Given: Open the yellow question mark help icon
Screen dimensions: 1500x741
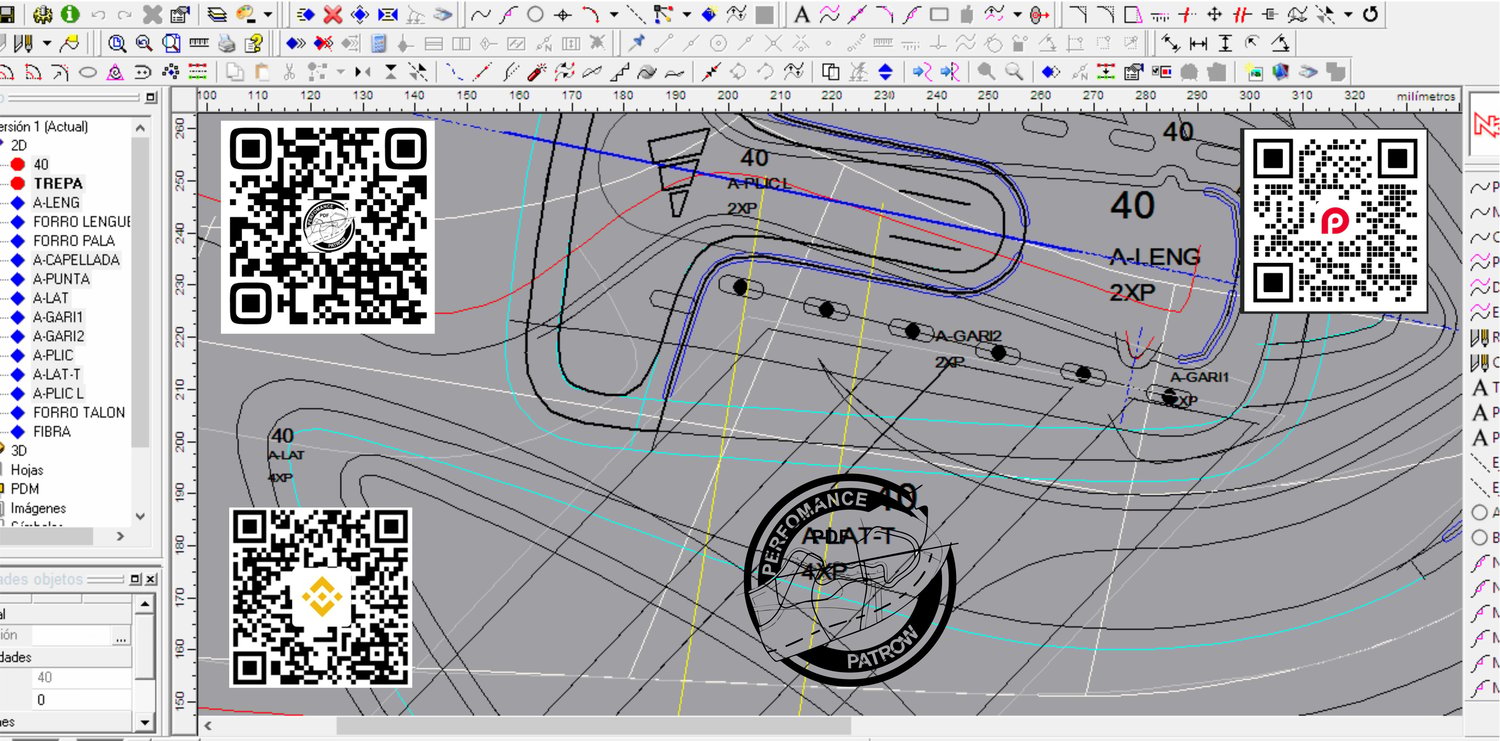Looking at the screenshot, I should click(254, 44).
